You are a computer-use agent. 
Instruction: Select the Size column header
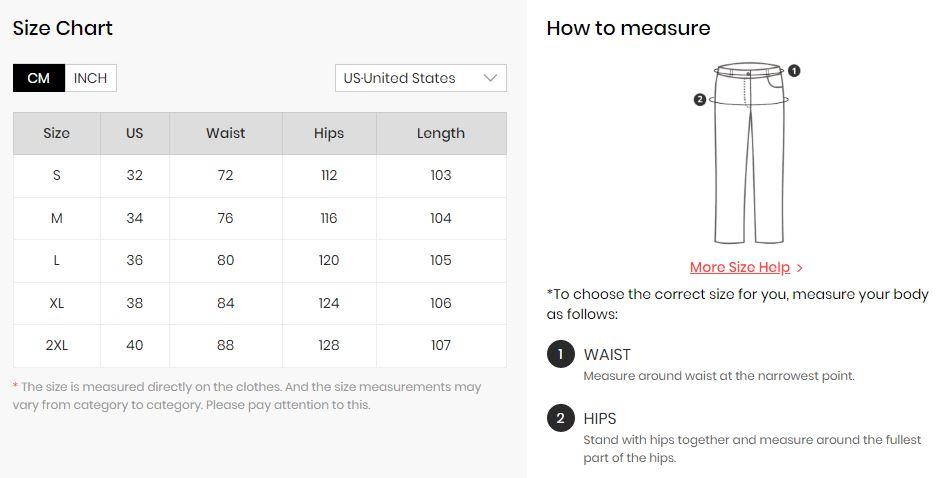[57, 134]
